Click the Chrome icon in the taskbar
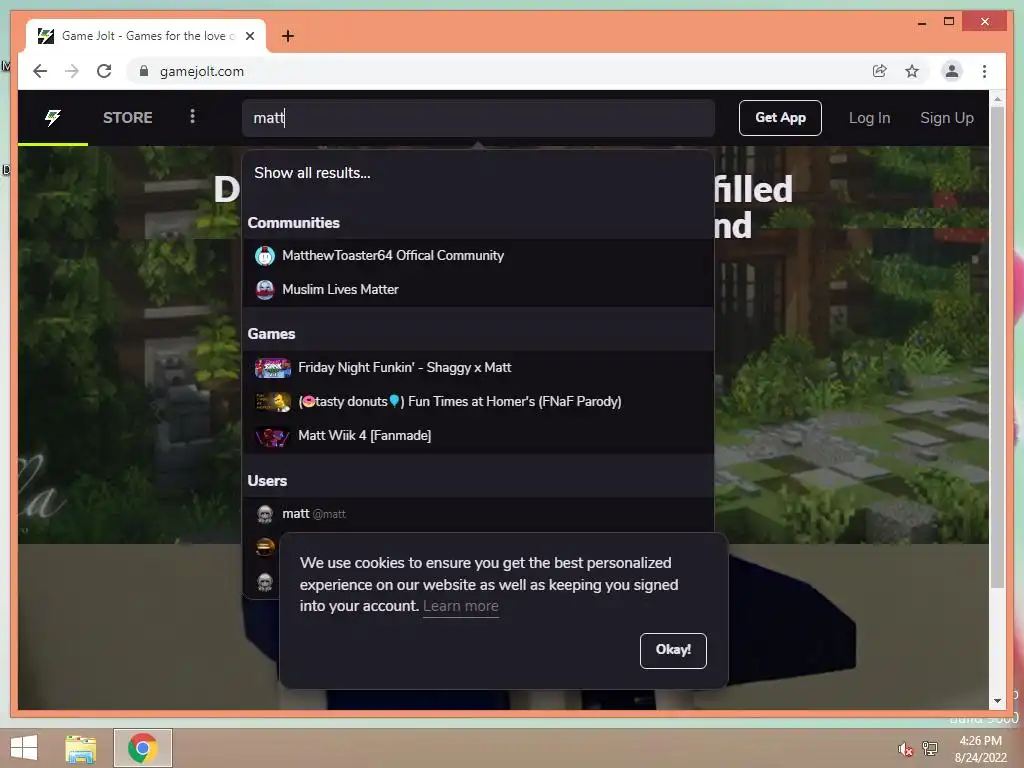Image resolution: width=1024 pixels, height=768 pixels. 142,748
